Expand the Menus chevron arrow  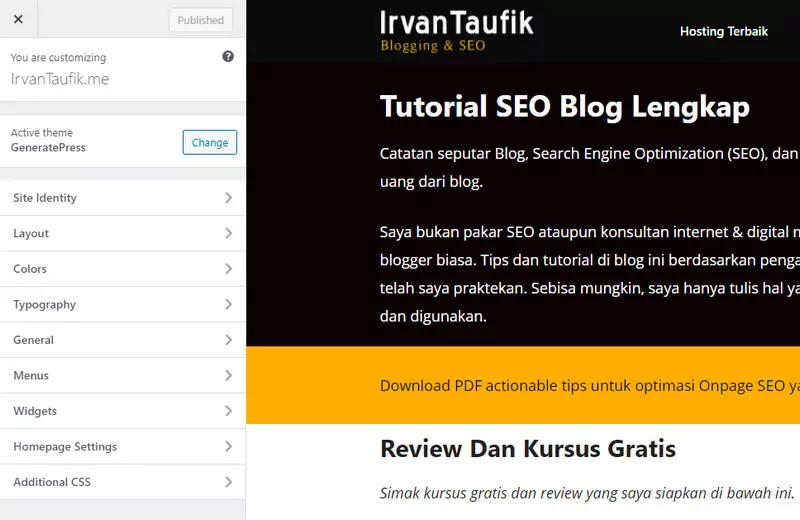pos(229,376)
